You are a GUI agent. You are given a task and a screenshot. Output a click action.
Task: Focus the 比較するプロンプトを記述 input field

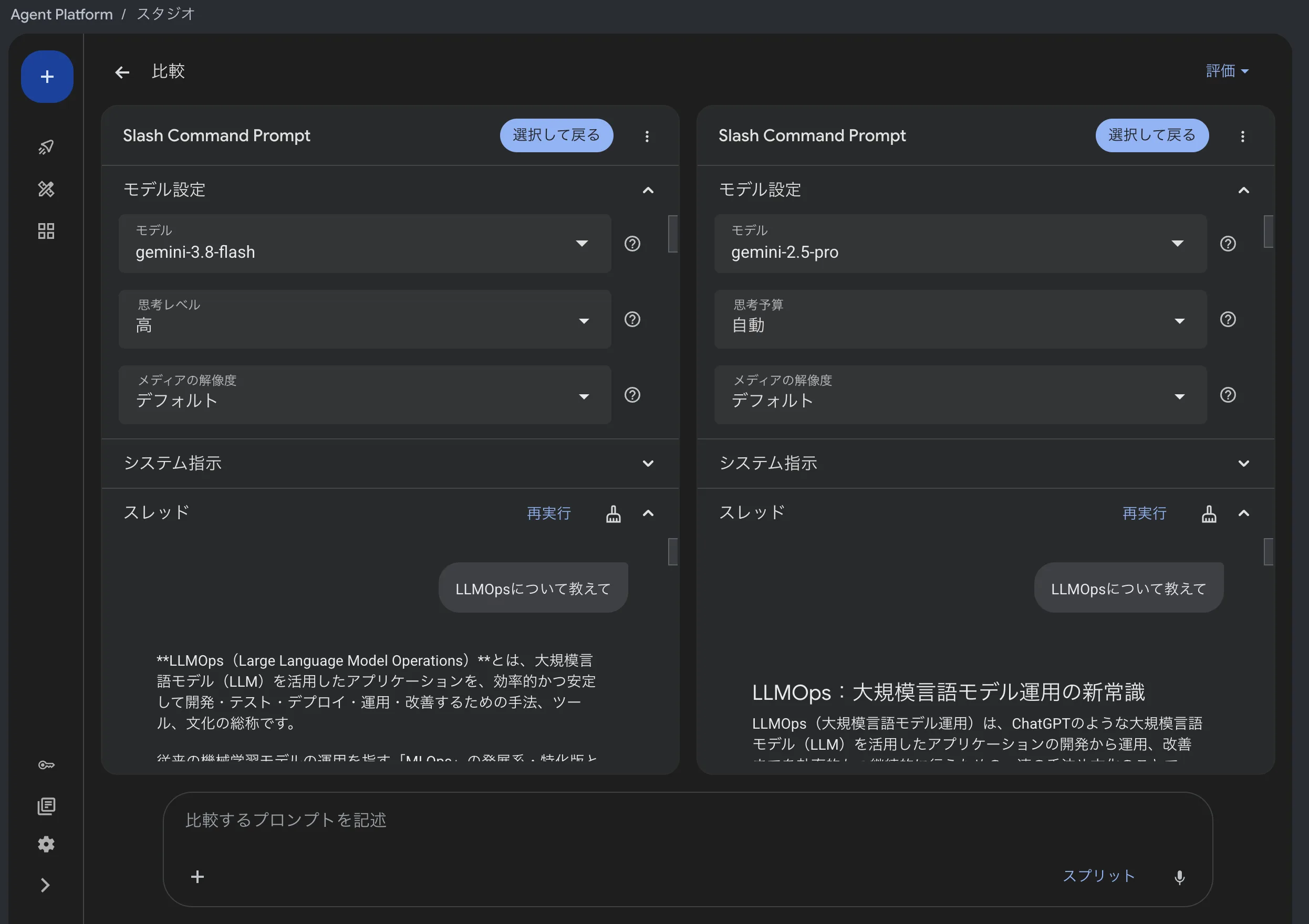tap(688, 821)
